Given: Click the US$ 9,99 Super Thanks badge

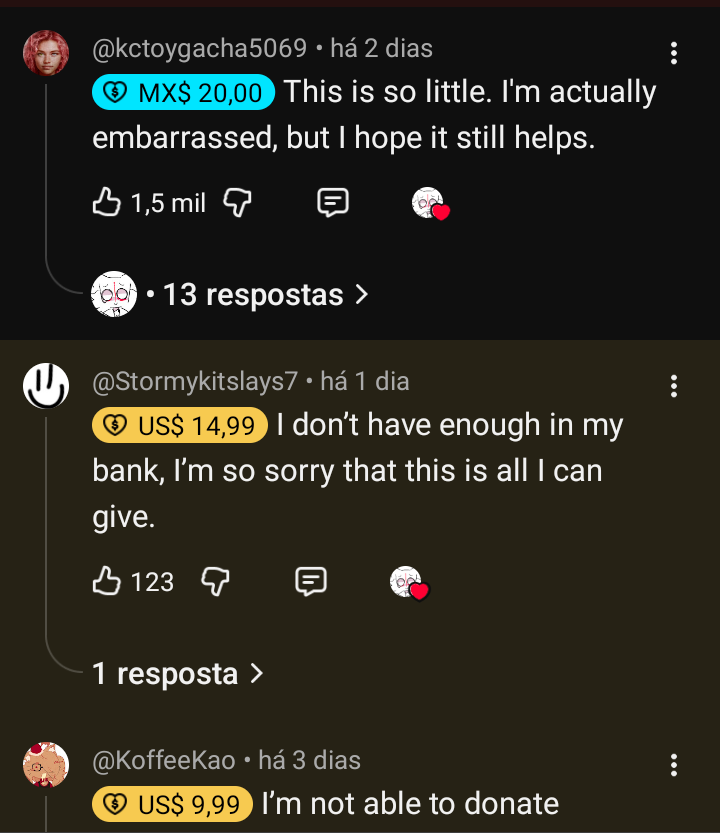Looking at the screenshot, I should [x=172, y=804].
